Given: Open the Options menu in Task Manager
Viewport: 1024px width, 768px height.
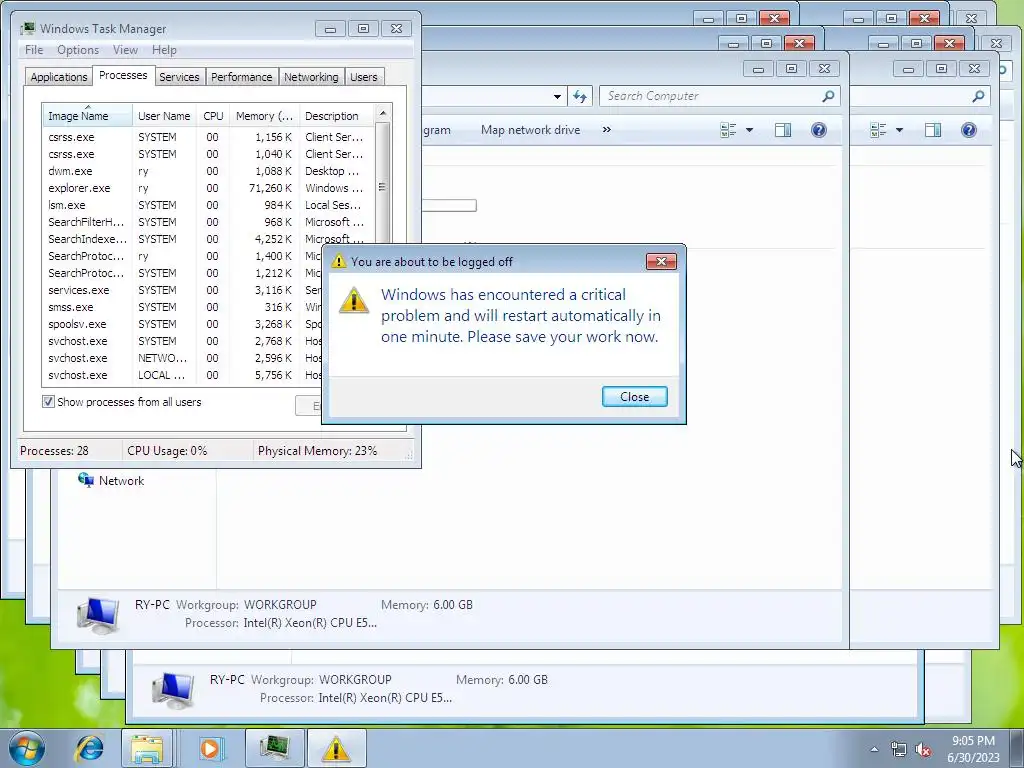Looking at the screenshot, I should pyautogui.click(x=78, y=50).
